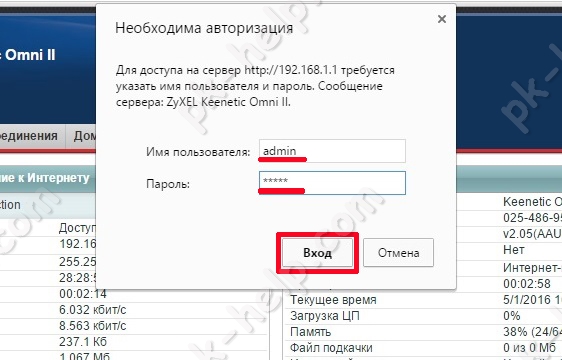
Task: Click the Файл подкачки row label
Action: (x=331, y=347)
